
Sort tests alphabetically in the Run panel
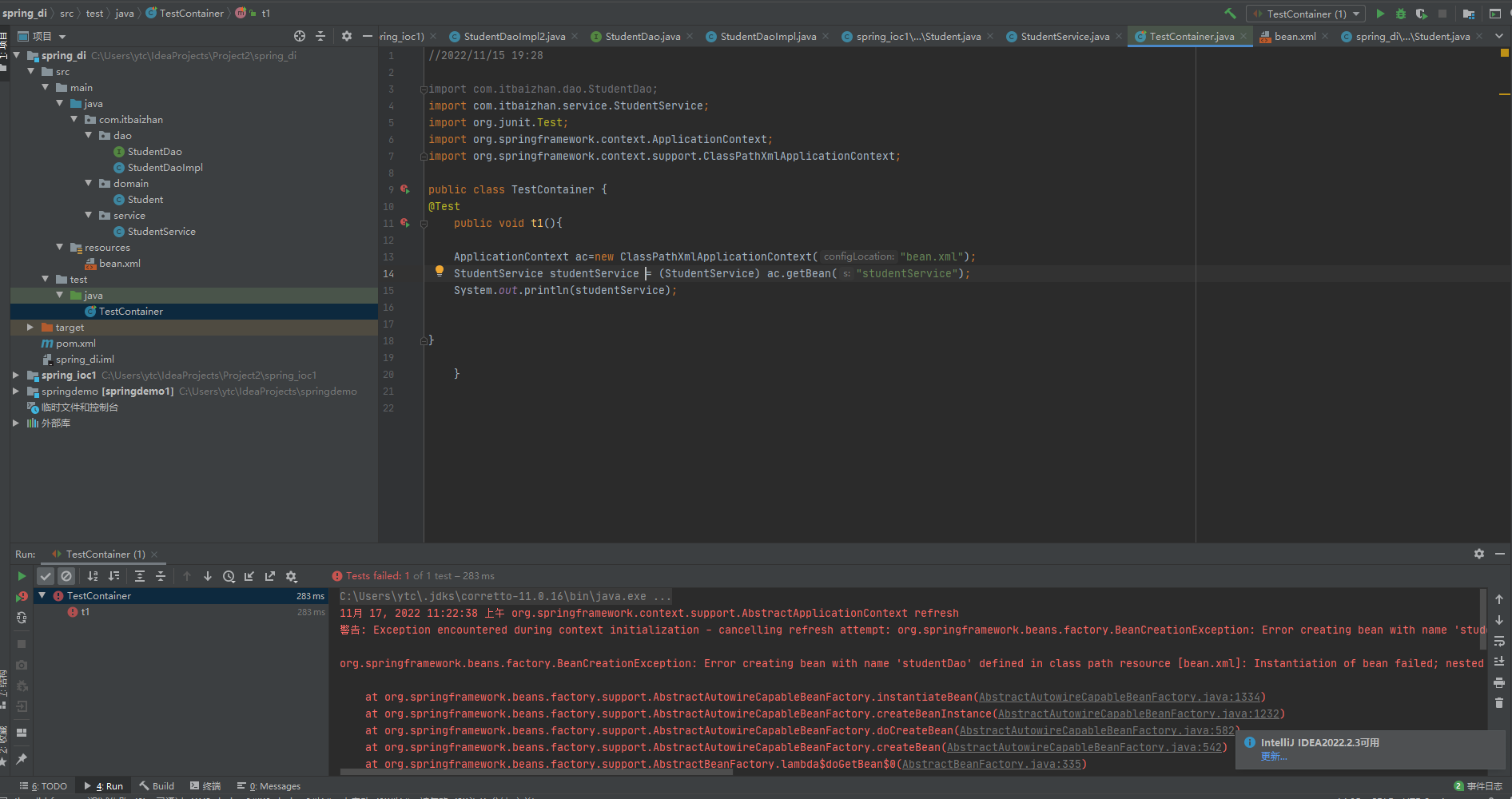93,576
